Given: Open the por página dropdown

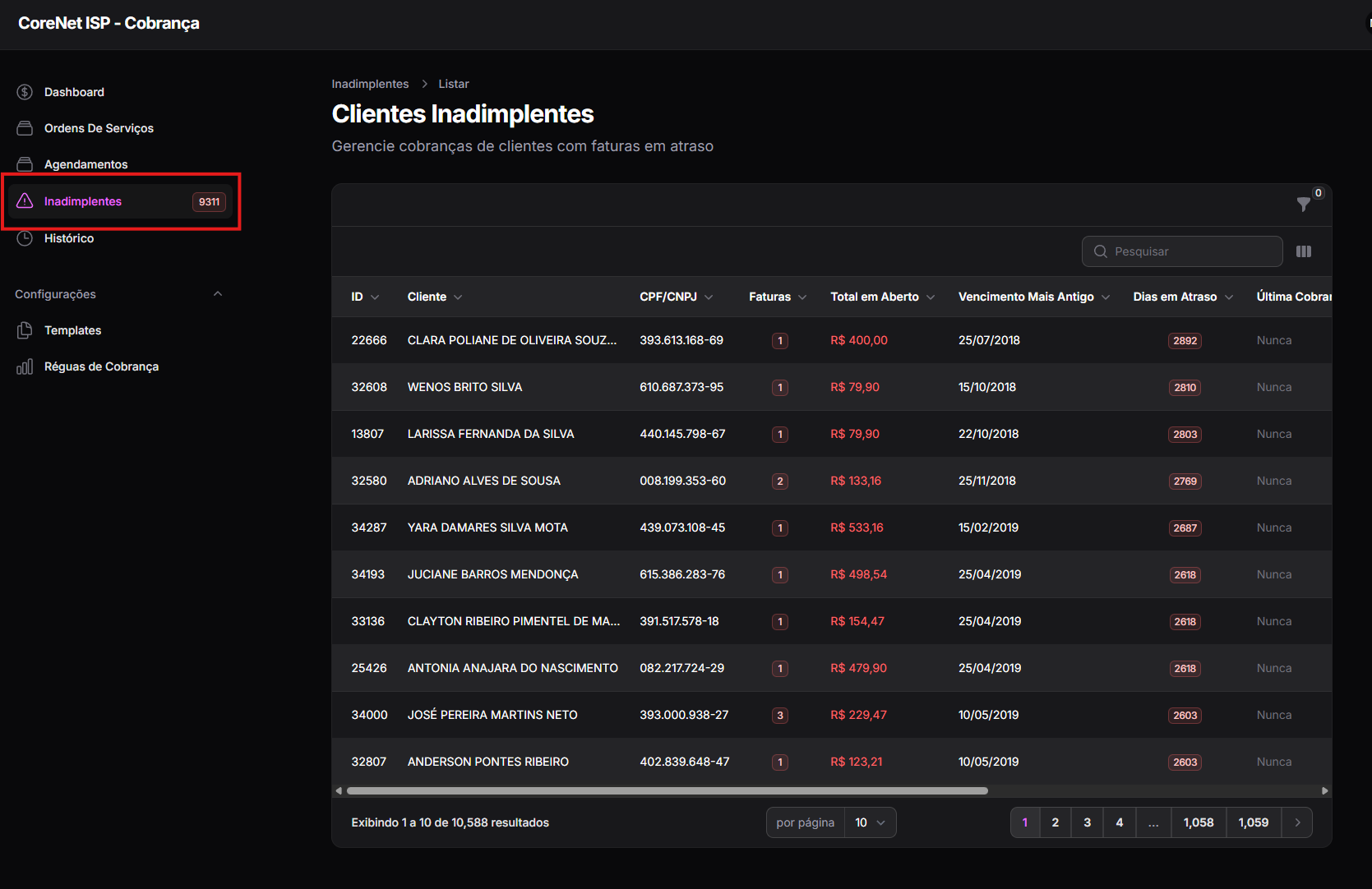Looking at the screenshot, I should click(871, 822).
